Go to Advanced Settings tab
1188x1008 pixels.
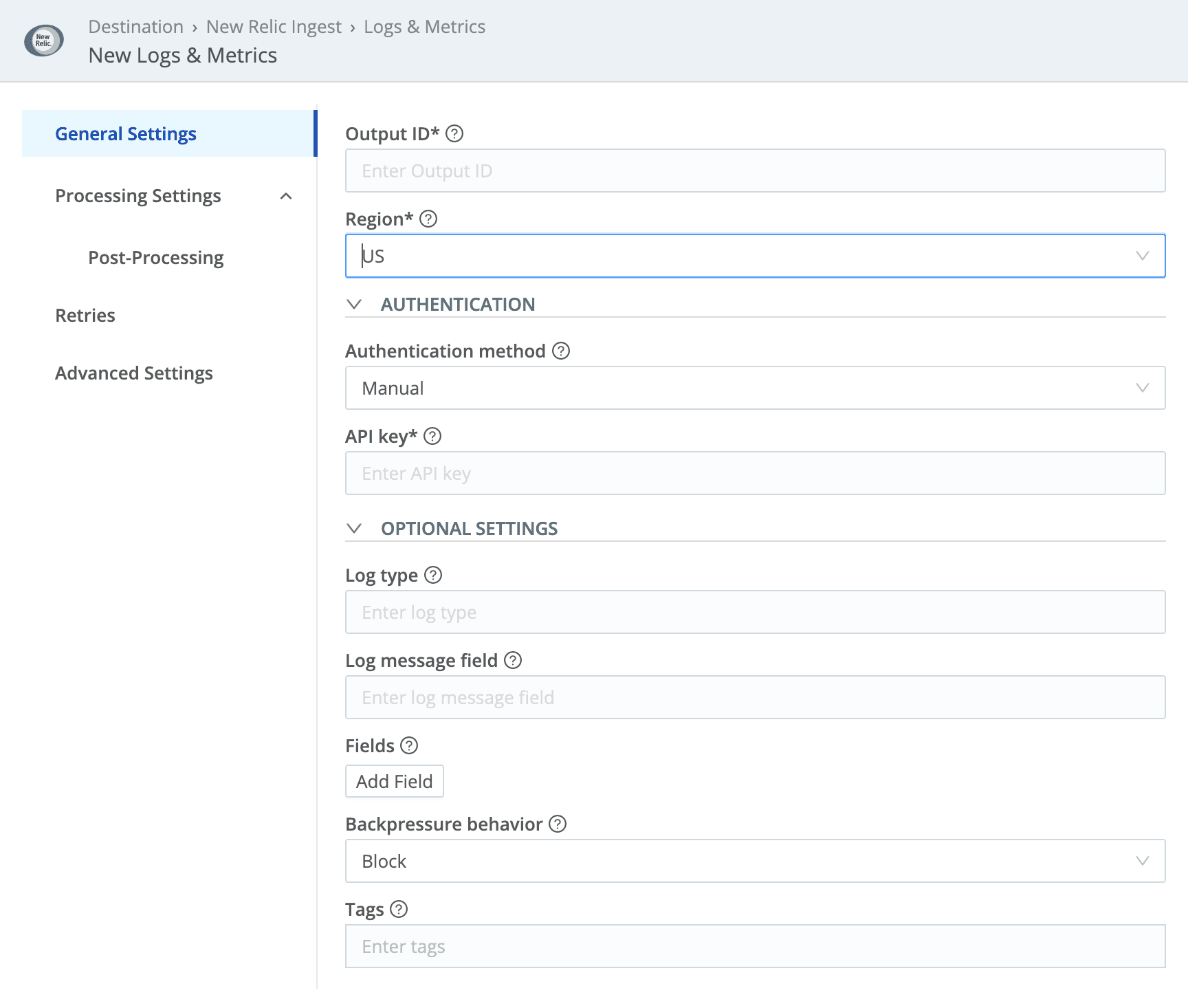pyautogui.click(x=134, y=373)
